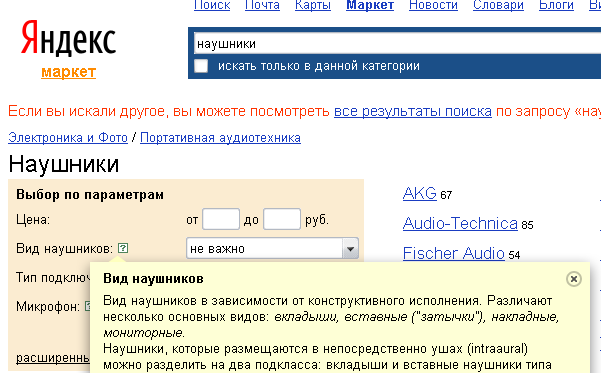Open the AKG brand link
Viewport: 601px width, 373px height.
coord(420,193)
